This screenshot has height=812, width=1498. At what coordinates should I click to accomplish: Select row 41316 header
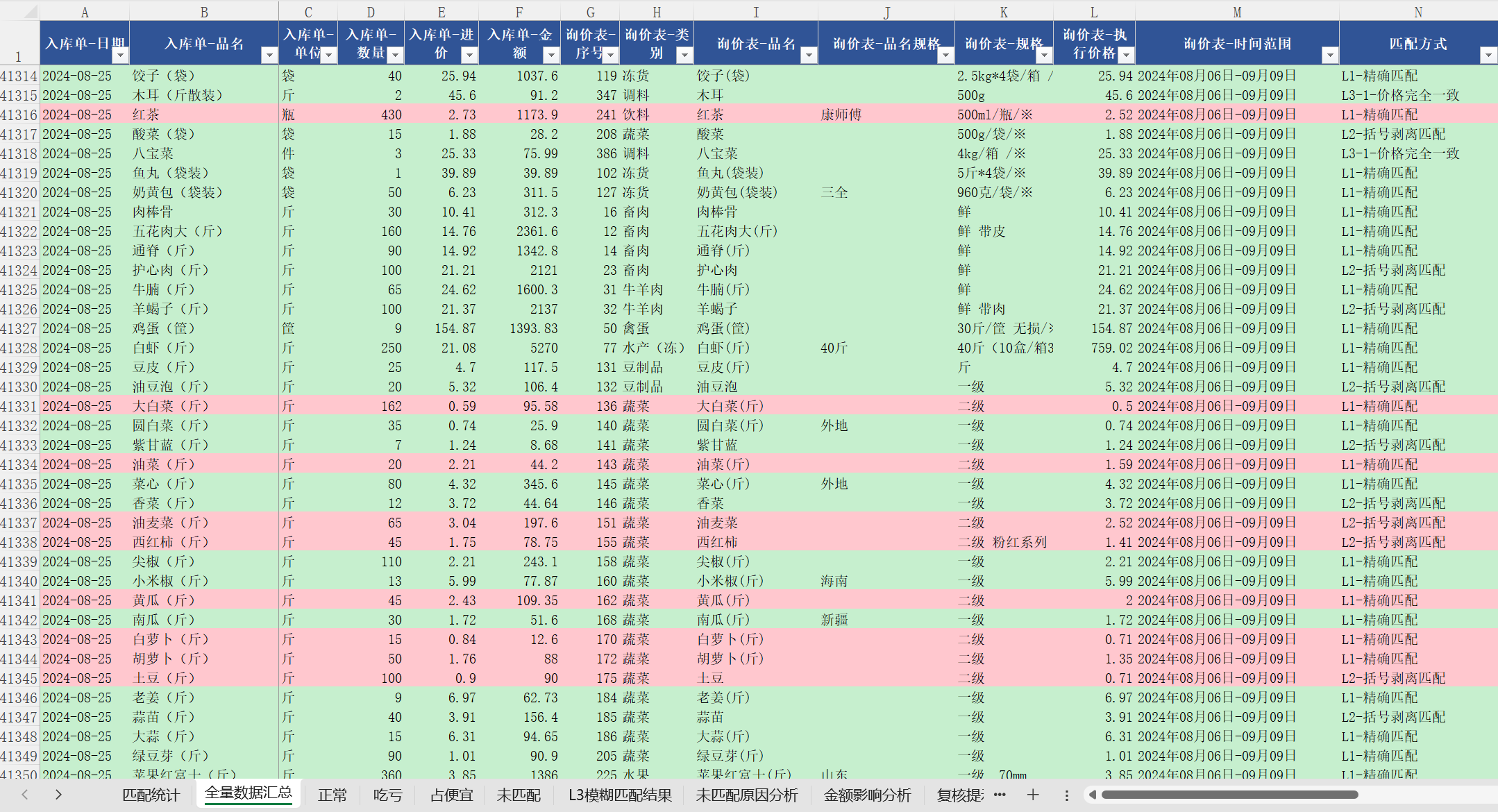click(19, 115)
